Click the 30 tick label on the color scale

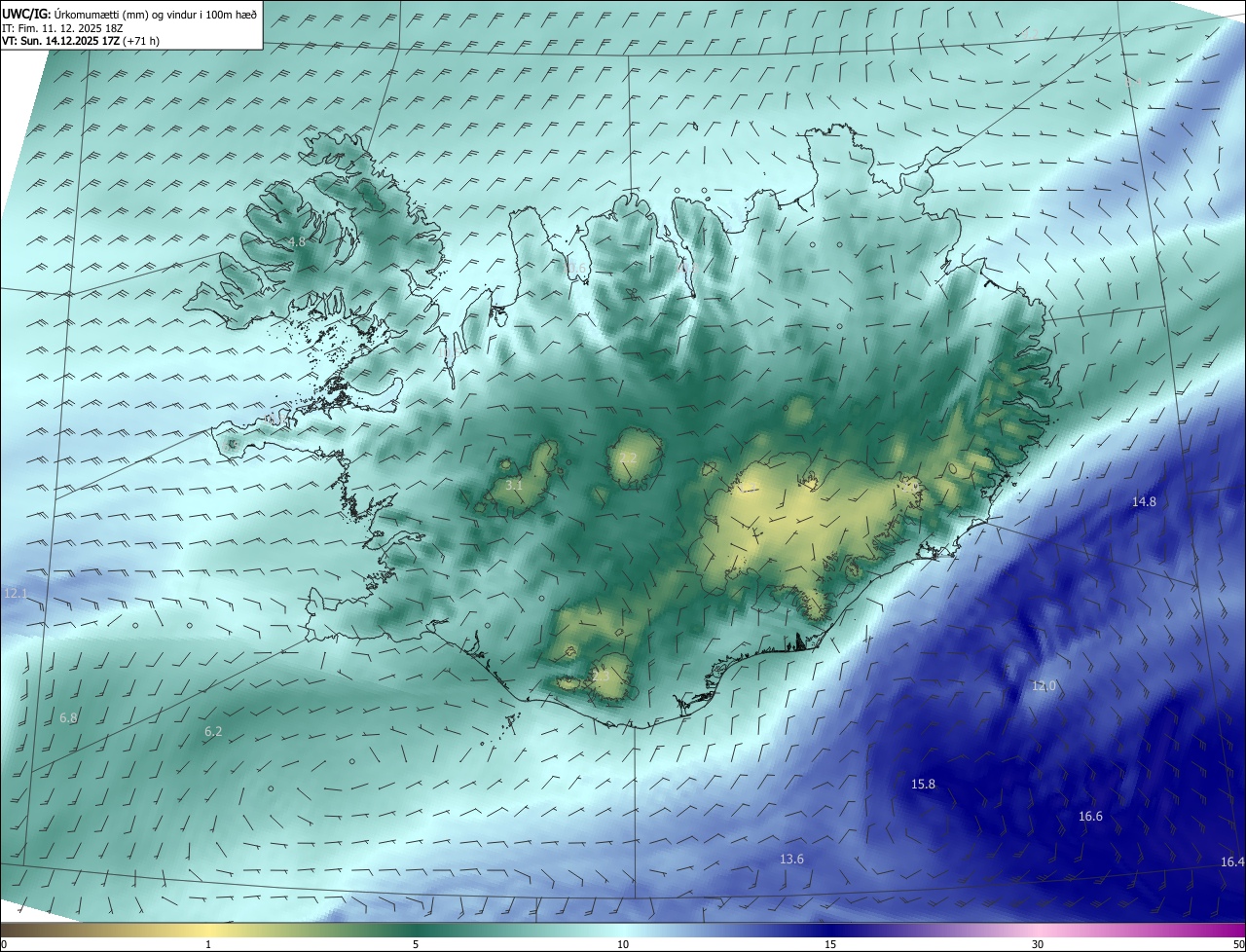(x=1038, y=944)
